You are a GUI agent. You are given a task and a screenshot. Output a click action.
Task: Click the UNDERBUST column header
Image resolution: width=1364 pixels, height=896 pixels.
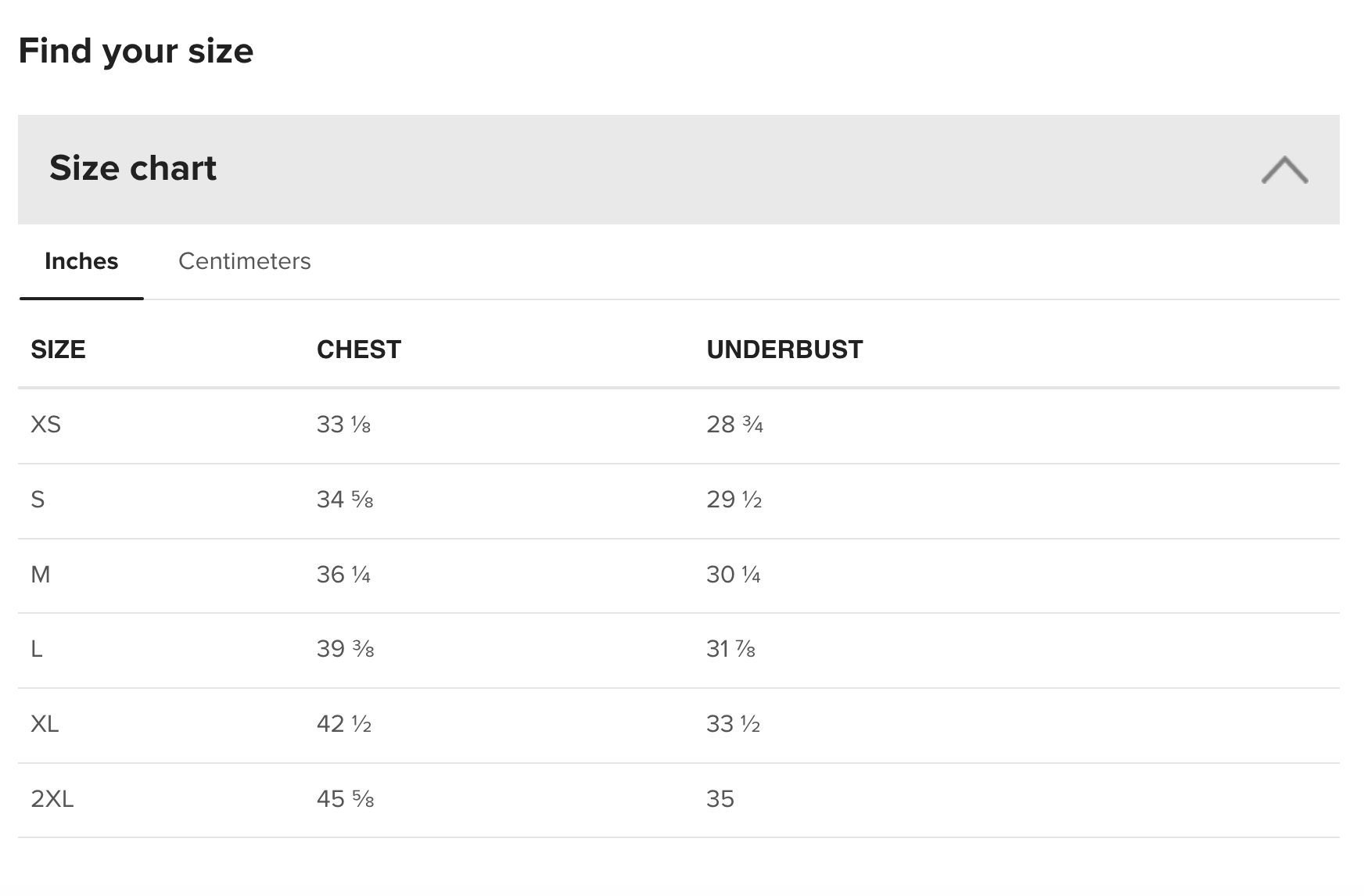784,349
